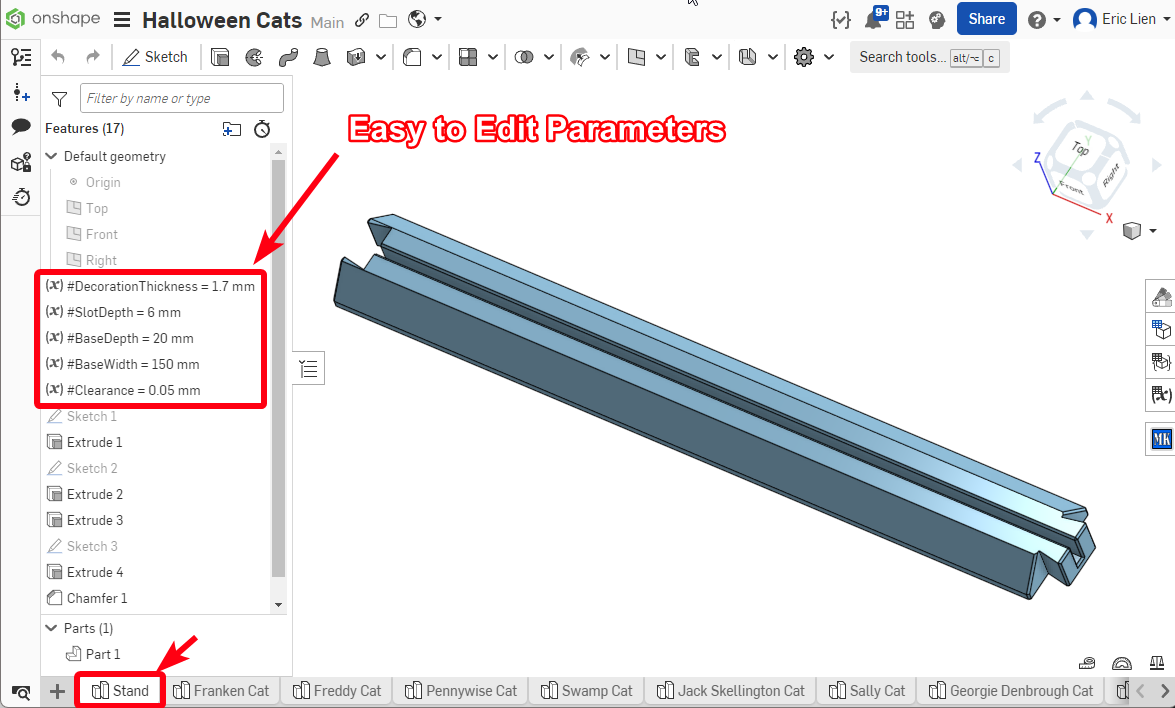Click the blue Share button

coord(986,19)
